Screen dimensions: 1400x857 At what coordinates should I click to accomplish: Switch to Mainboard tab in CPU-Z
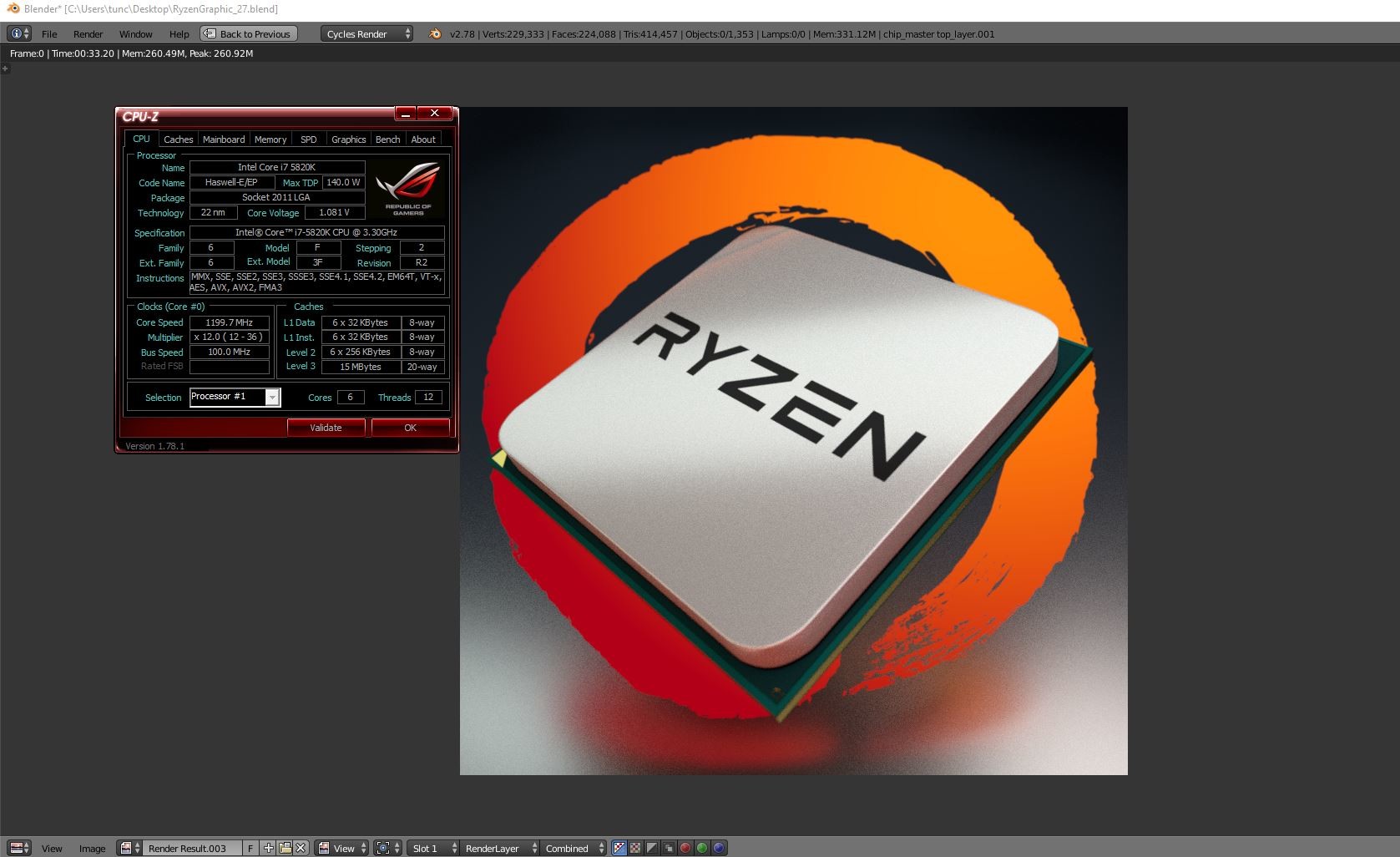pos(224,139)
